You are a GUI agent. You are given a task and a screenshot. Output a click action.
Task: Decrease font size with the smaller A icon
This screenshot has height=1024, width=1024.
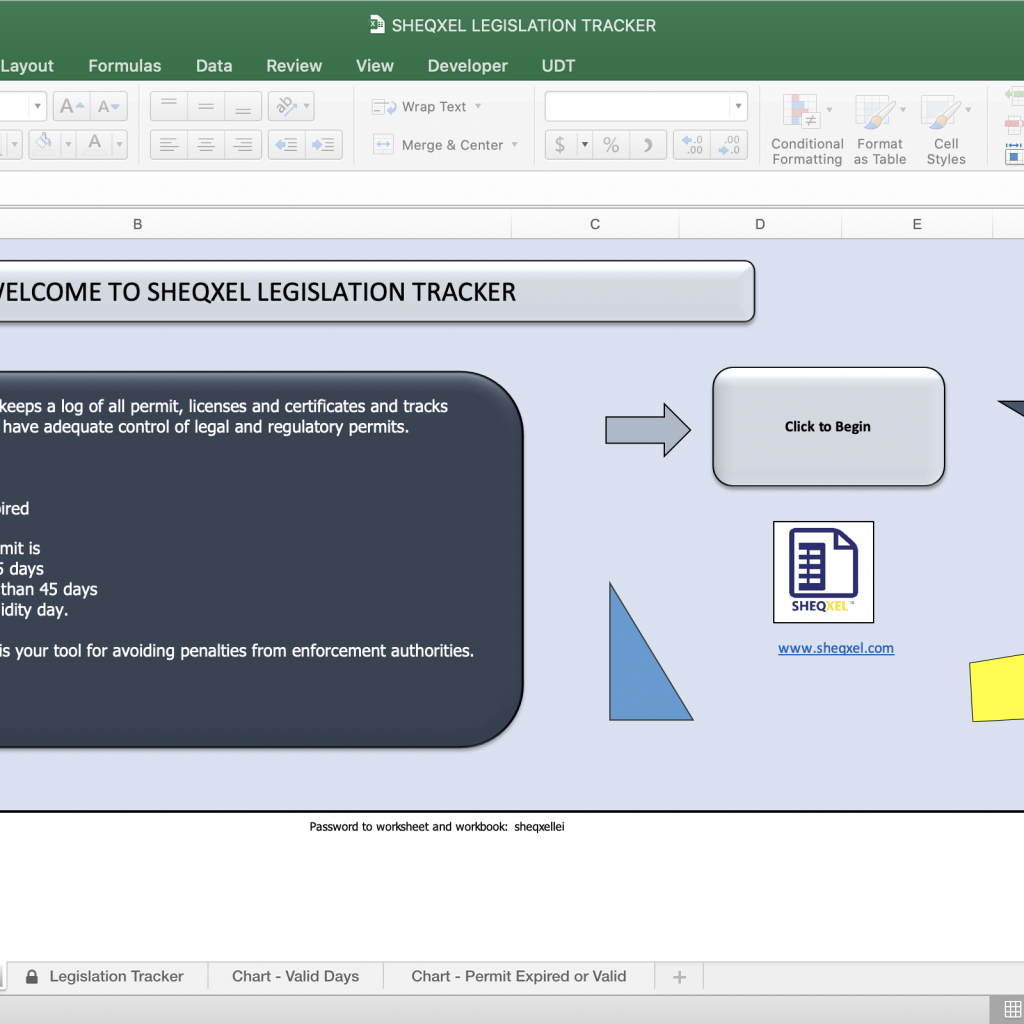click(108, 106)
